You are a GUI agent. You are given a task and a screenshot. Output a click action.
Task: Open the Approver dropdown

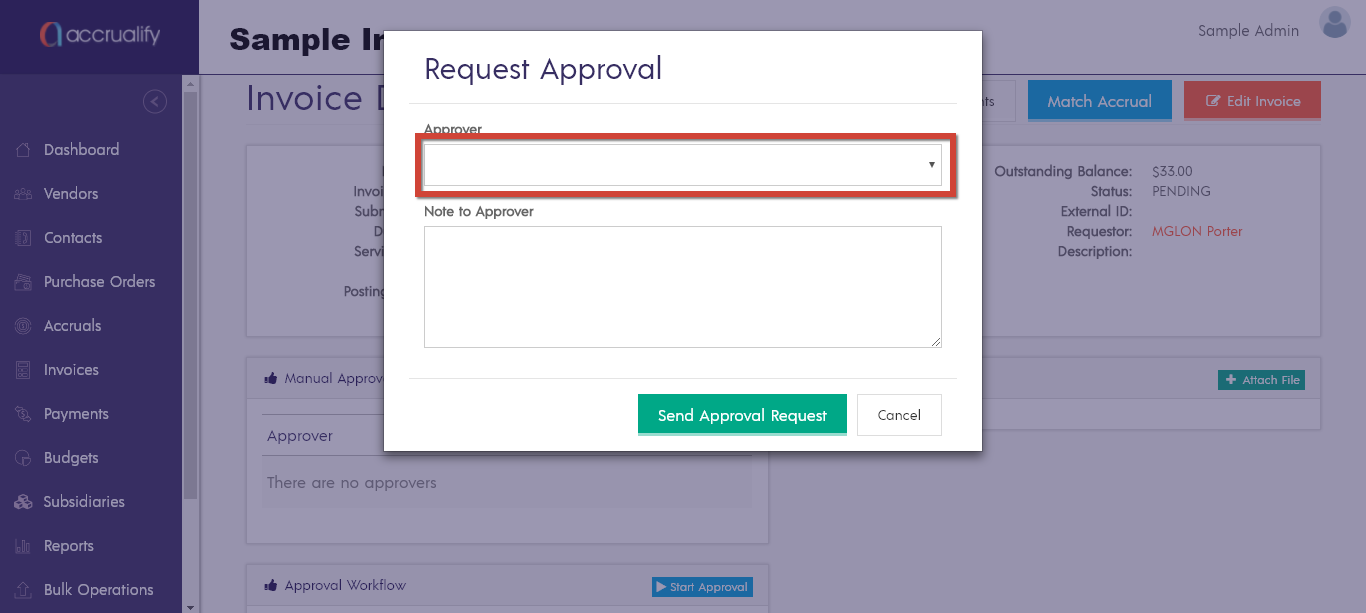683,165
